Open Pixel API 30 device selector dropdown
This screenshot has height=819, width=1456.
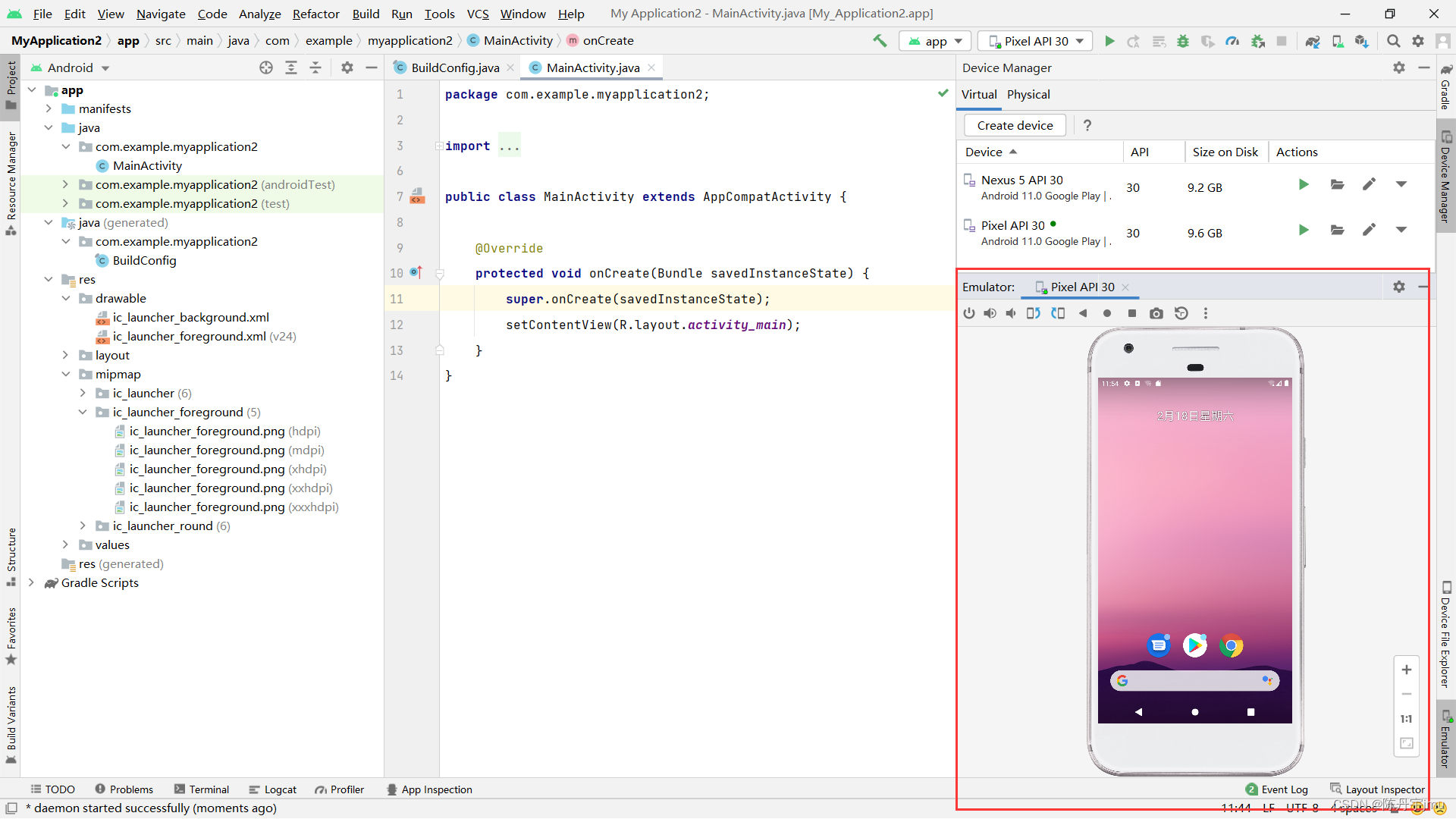1034,41
